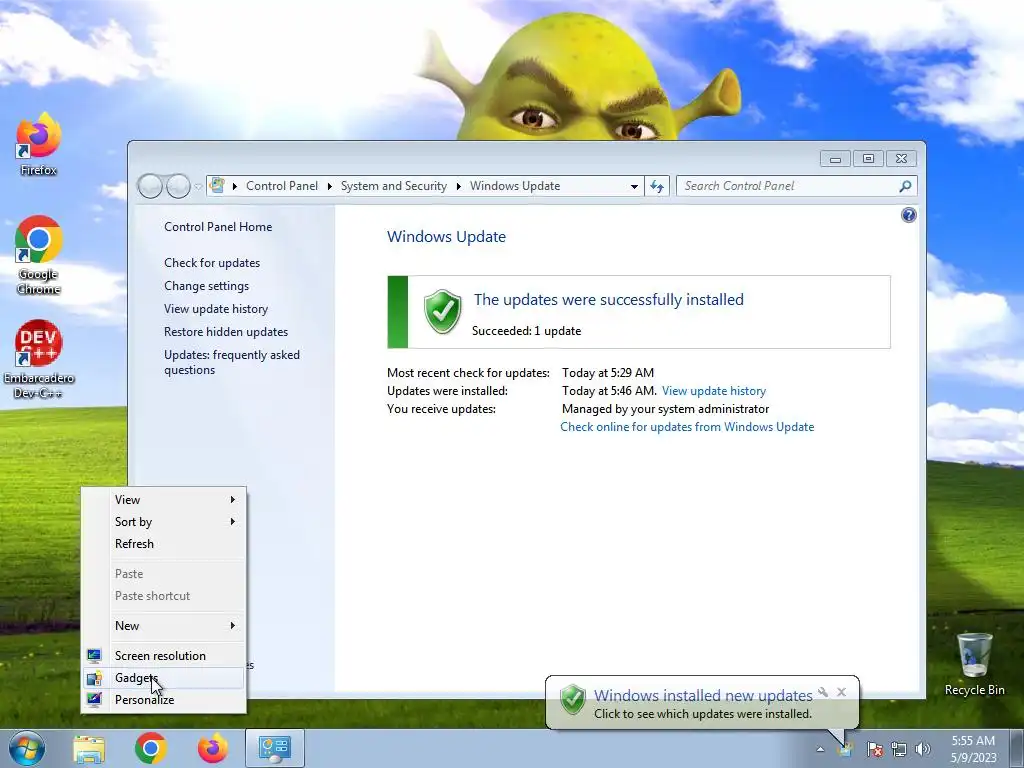Viewport: 1024px width, 768px height.
Task: Click View update history in sidebar
Action: [216, 309]
